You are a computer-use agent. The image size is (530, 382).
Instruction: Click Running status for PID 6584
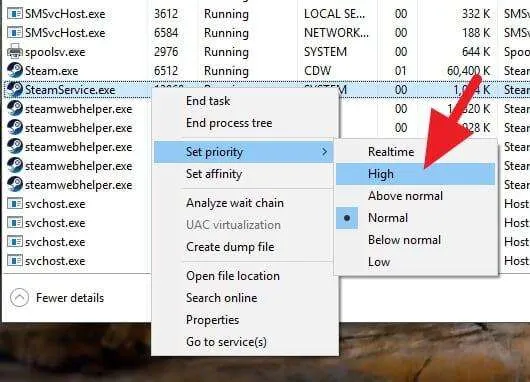pyautogui.click(x=226, y=33)
